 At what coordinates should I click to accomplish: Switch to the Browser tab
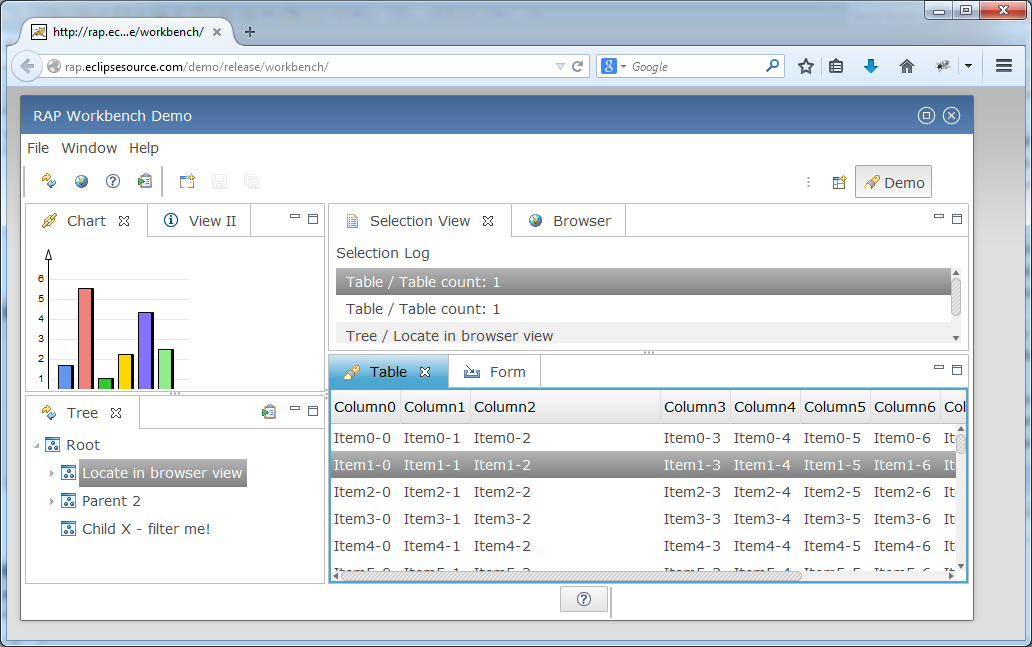(569, 220)
